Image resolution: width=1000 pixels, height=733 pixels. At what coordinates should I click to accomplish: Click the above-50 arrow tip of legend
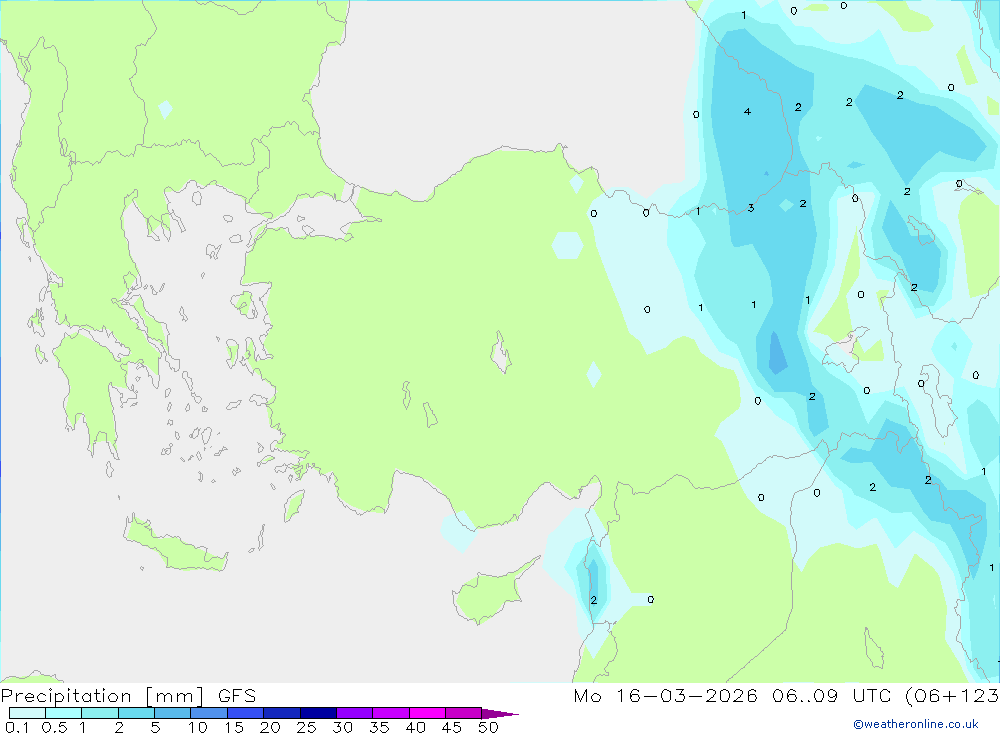click(x=499, y=713)
